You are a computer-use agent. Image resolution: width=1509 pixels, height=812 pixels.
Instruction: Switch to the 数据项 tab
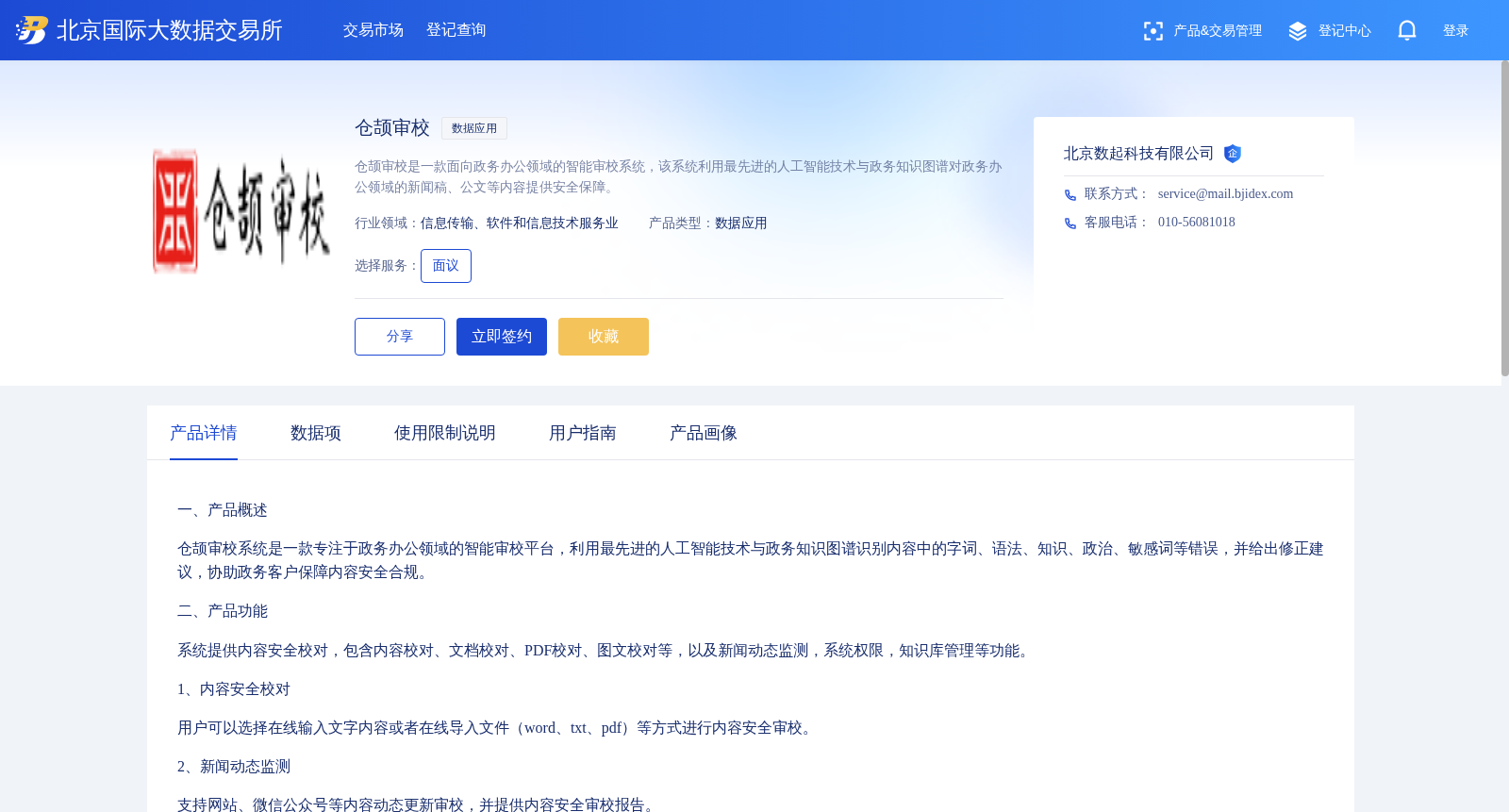(316, 433)
